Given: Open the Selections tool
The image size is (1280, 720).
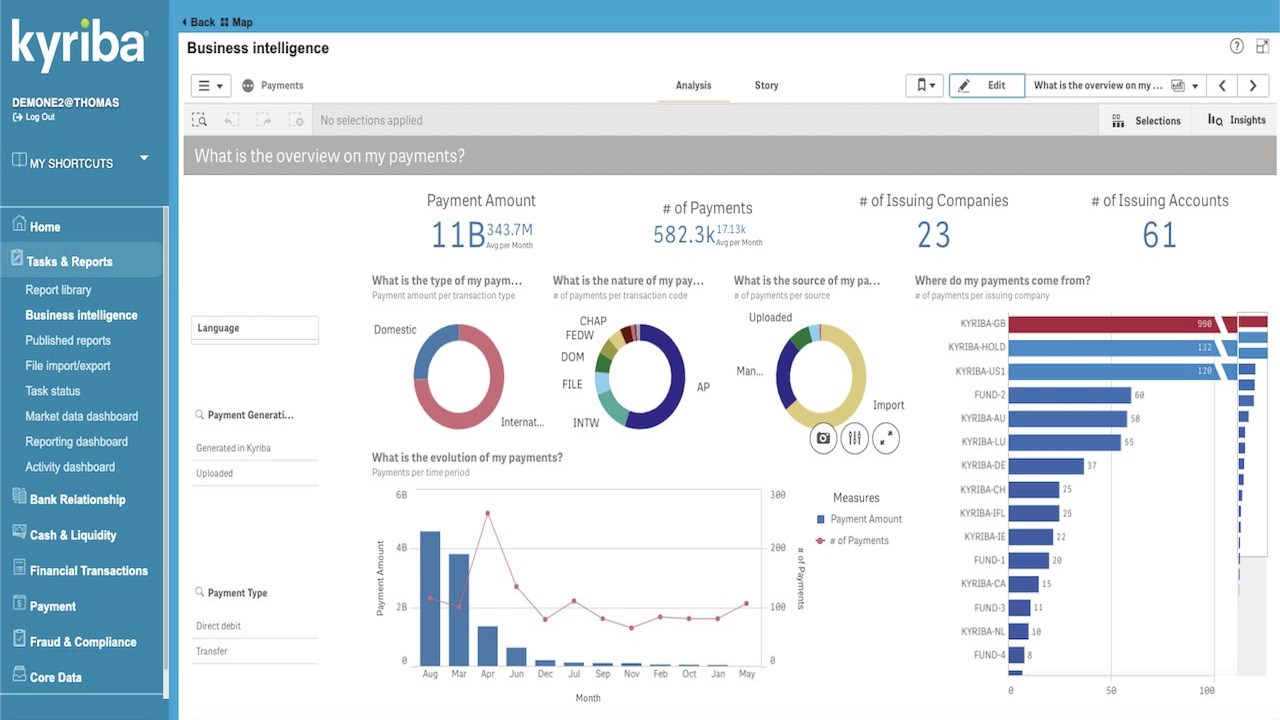Looking at the screenshot, I should point(1147,120).
